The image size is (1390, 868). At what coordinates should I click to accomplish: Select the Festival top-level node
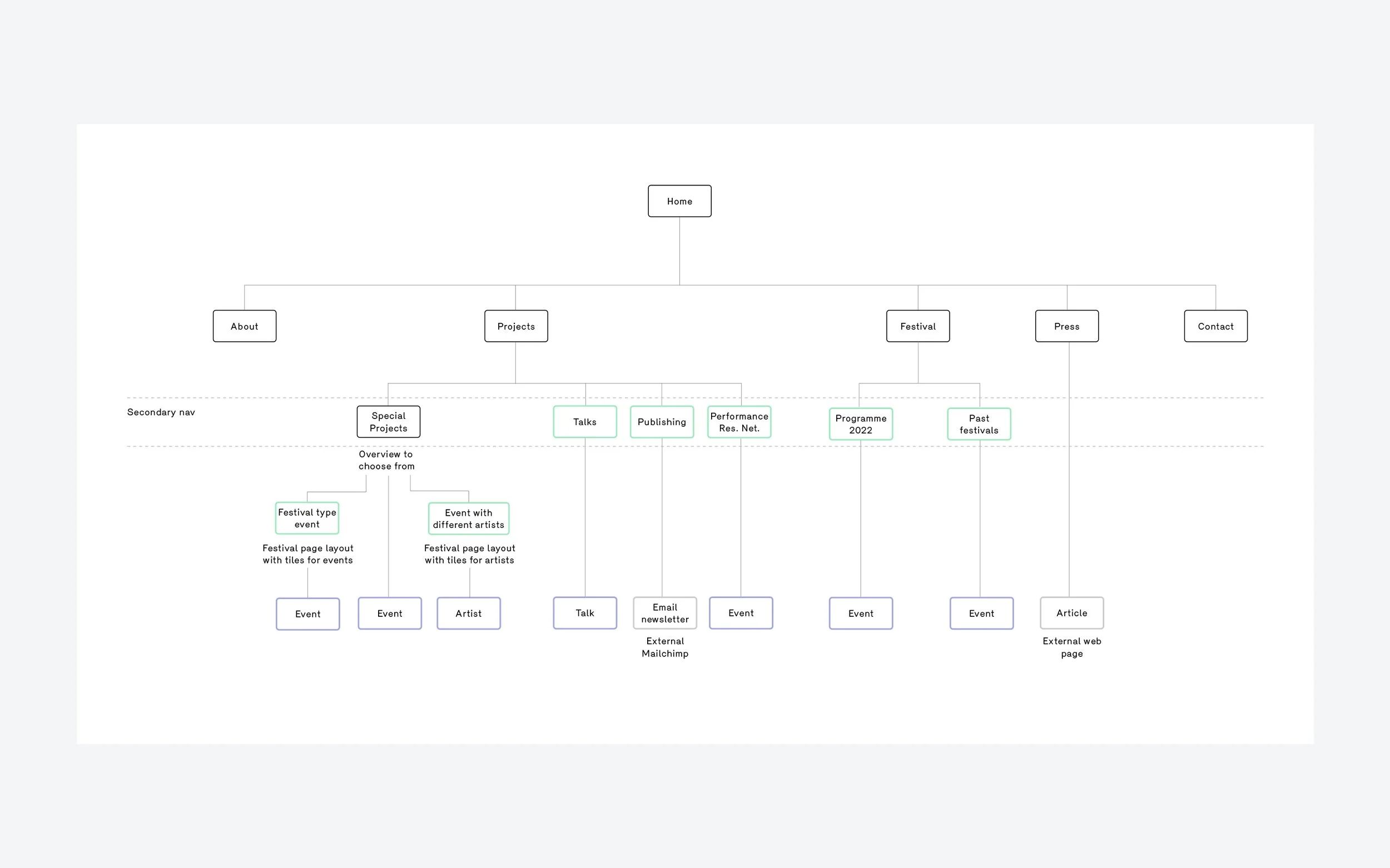(x=917, y=326)
